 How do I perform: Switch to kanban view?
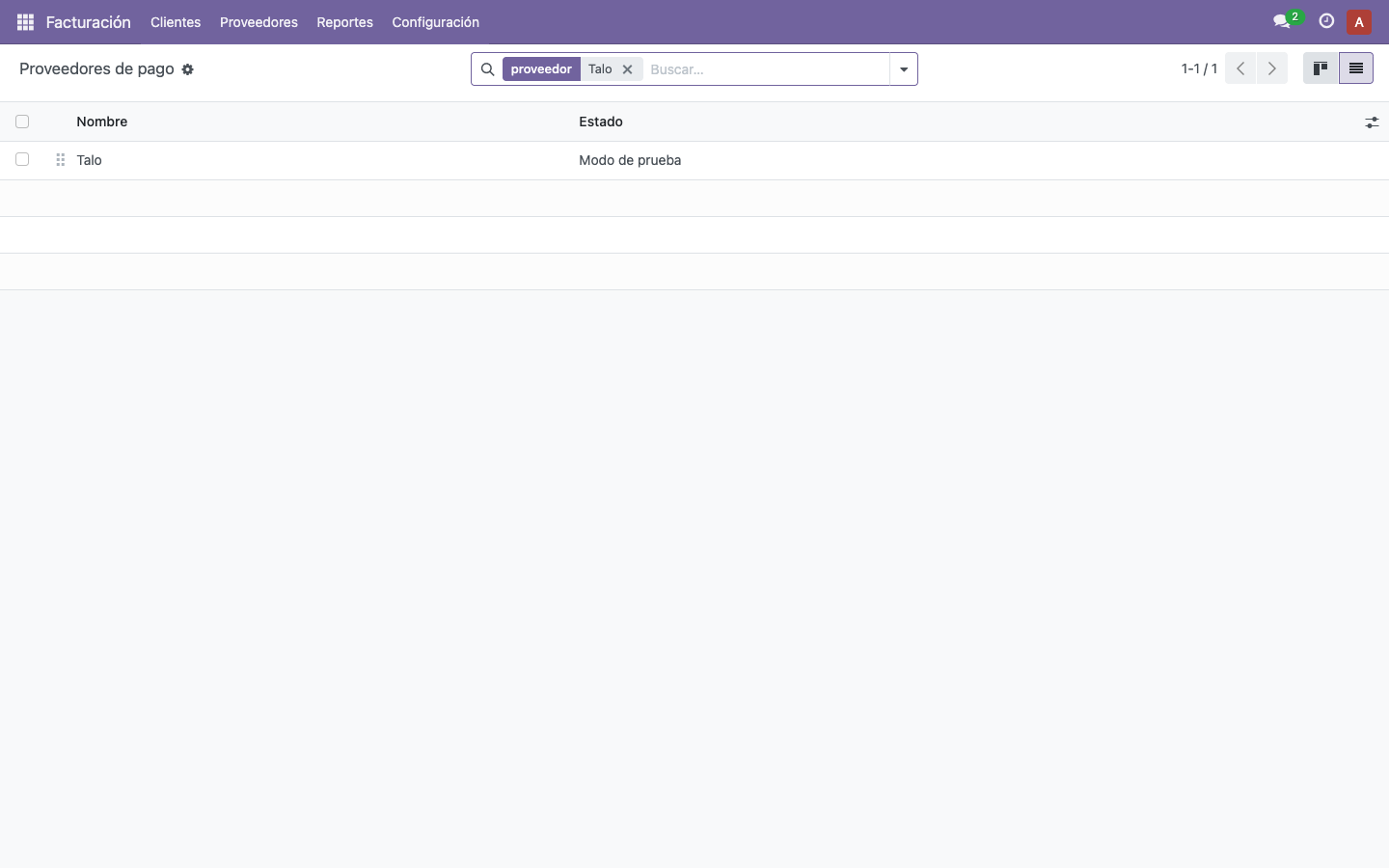1321,68
